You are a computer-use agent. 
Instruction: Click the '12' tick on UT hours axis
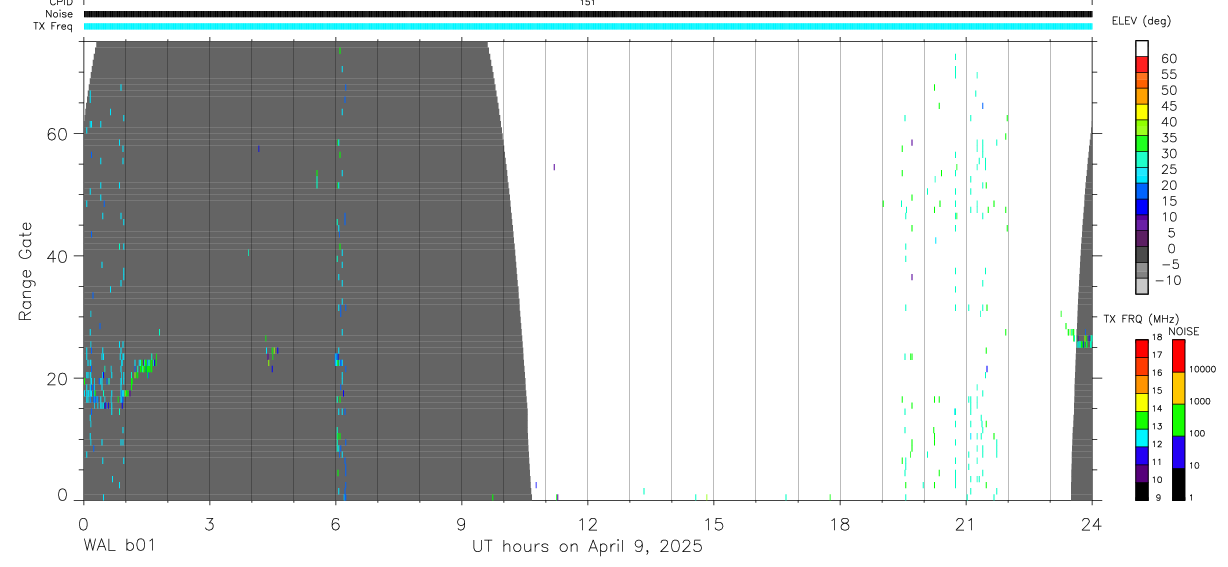(x=587, y=523)
